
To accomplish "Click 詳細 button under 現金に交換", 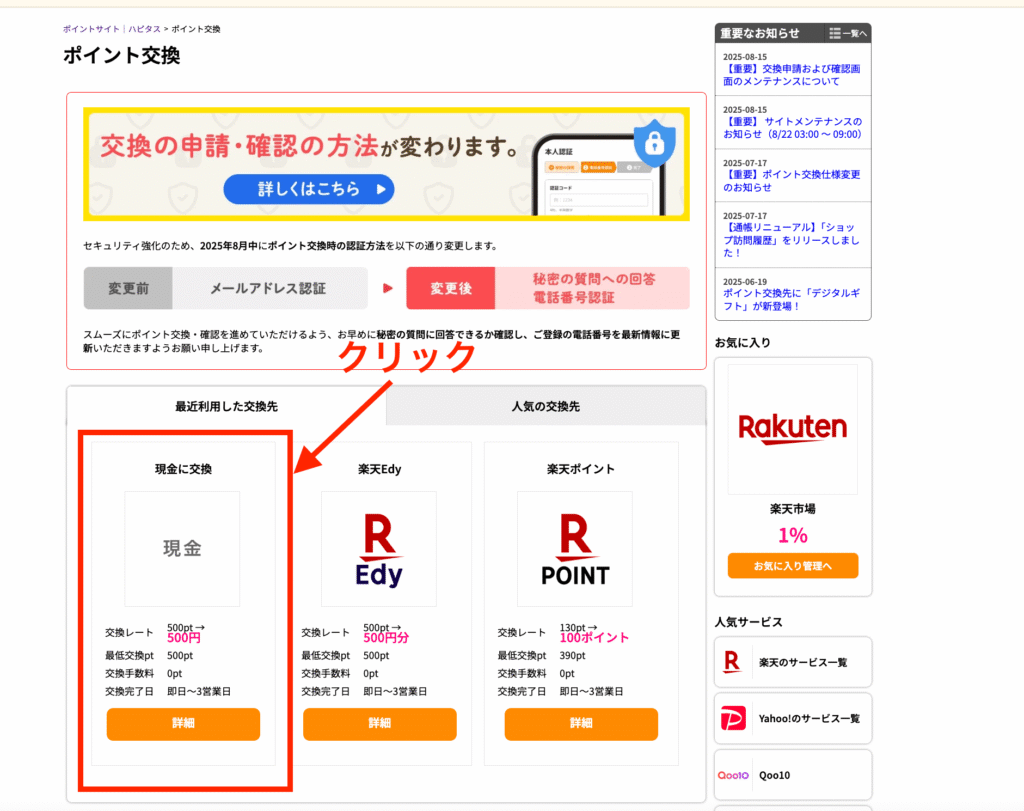I will click(x=184, y=724).
